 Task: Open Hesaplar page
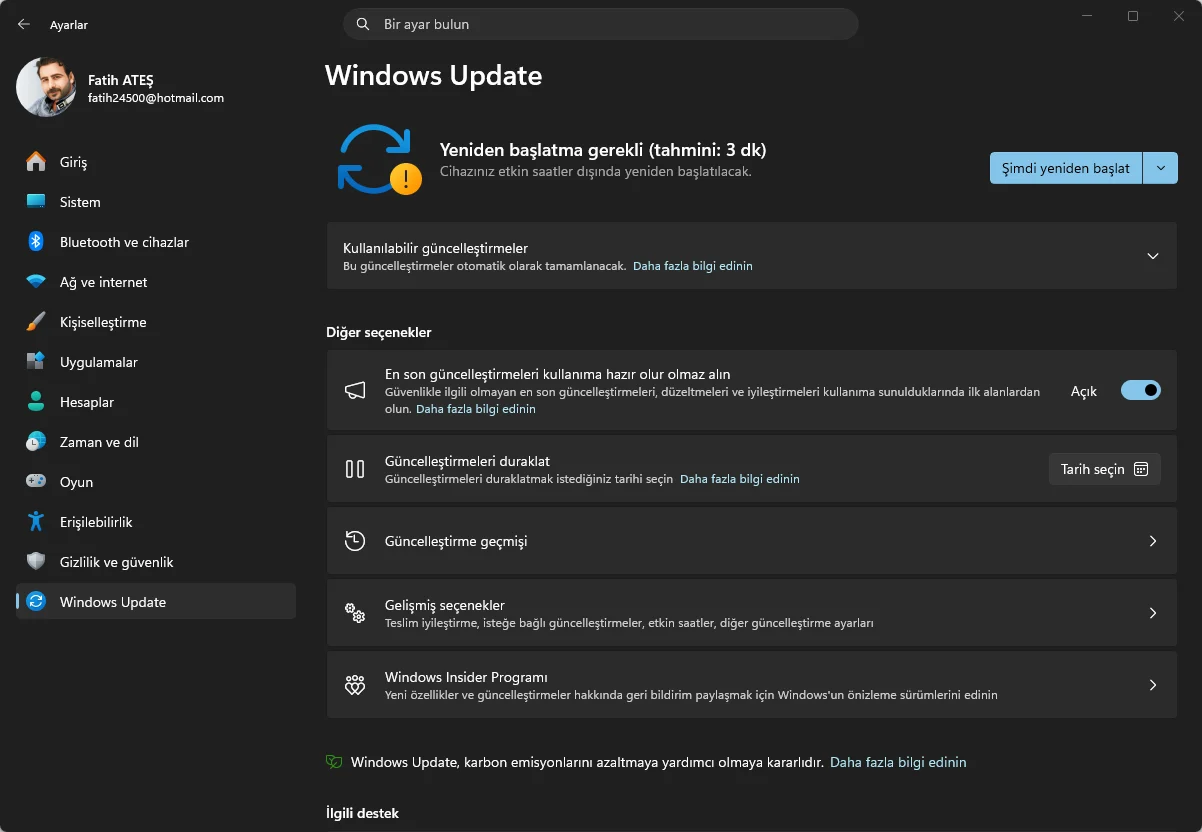pos(156,402)
